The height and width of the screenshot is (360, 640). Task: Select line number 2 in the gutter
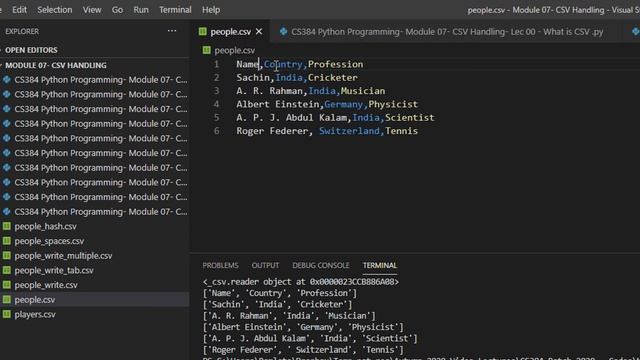[216, 78]
